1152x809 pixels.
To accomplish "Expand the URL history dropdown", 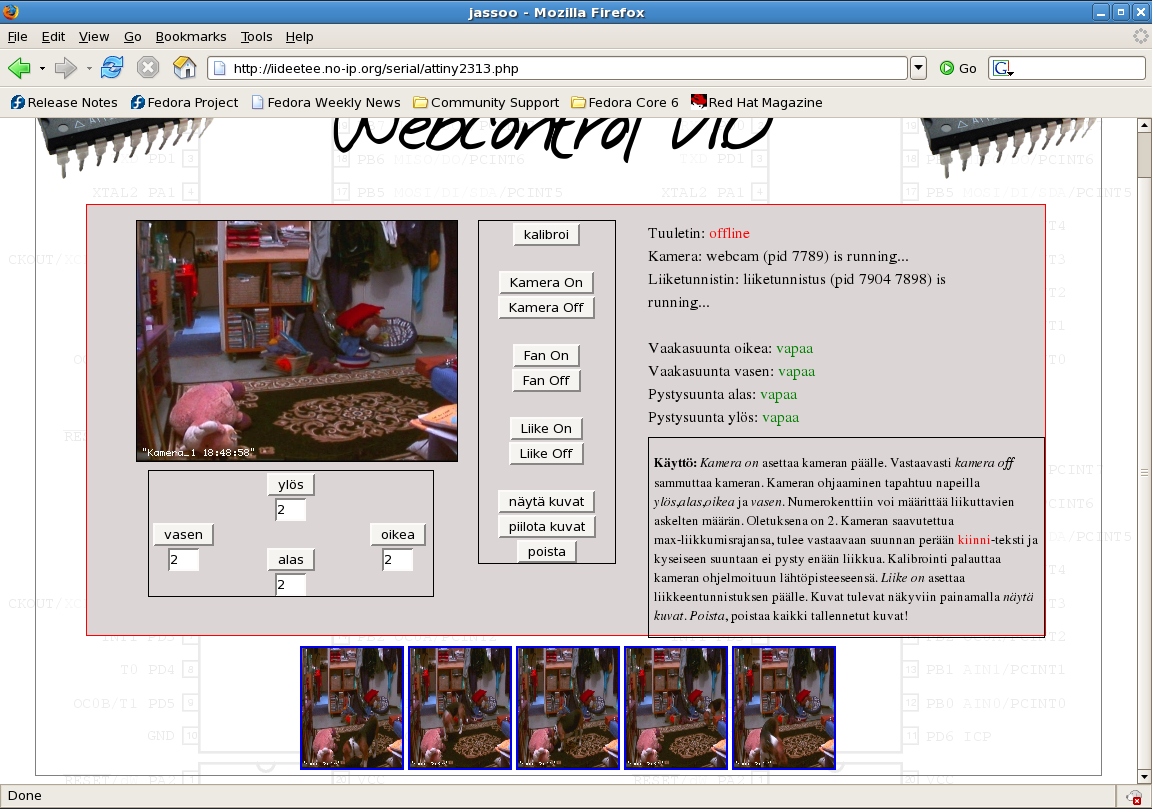I will click(918, 68).
